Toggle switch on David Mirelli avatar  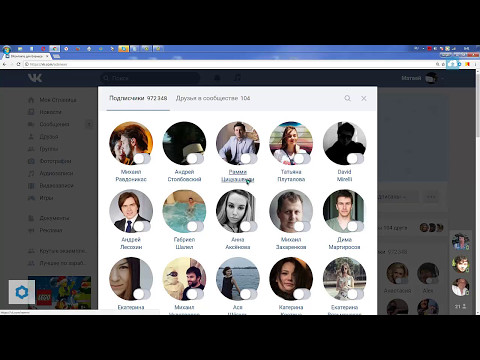coord(355,159)
